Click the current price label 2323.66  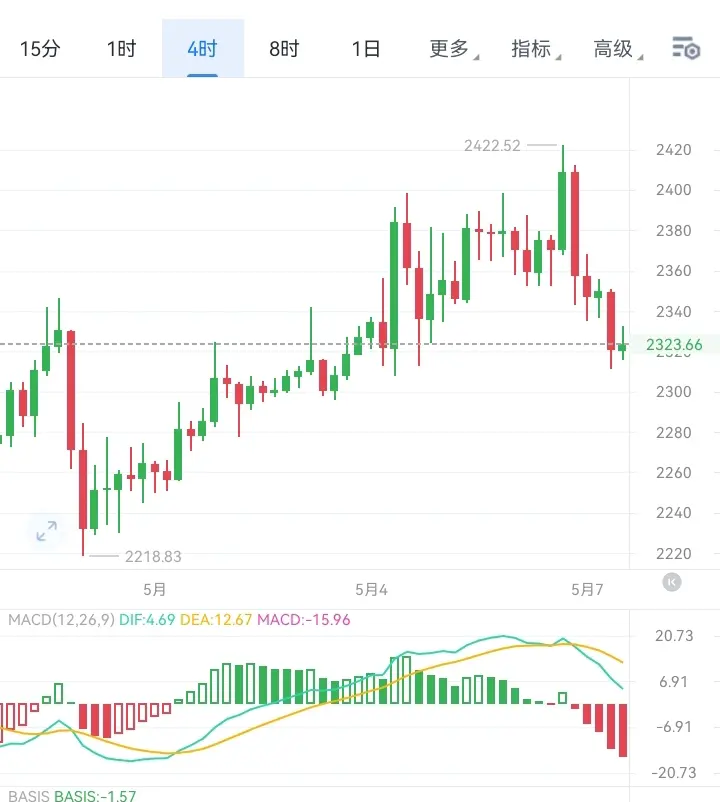coord(674,345)
